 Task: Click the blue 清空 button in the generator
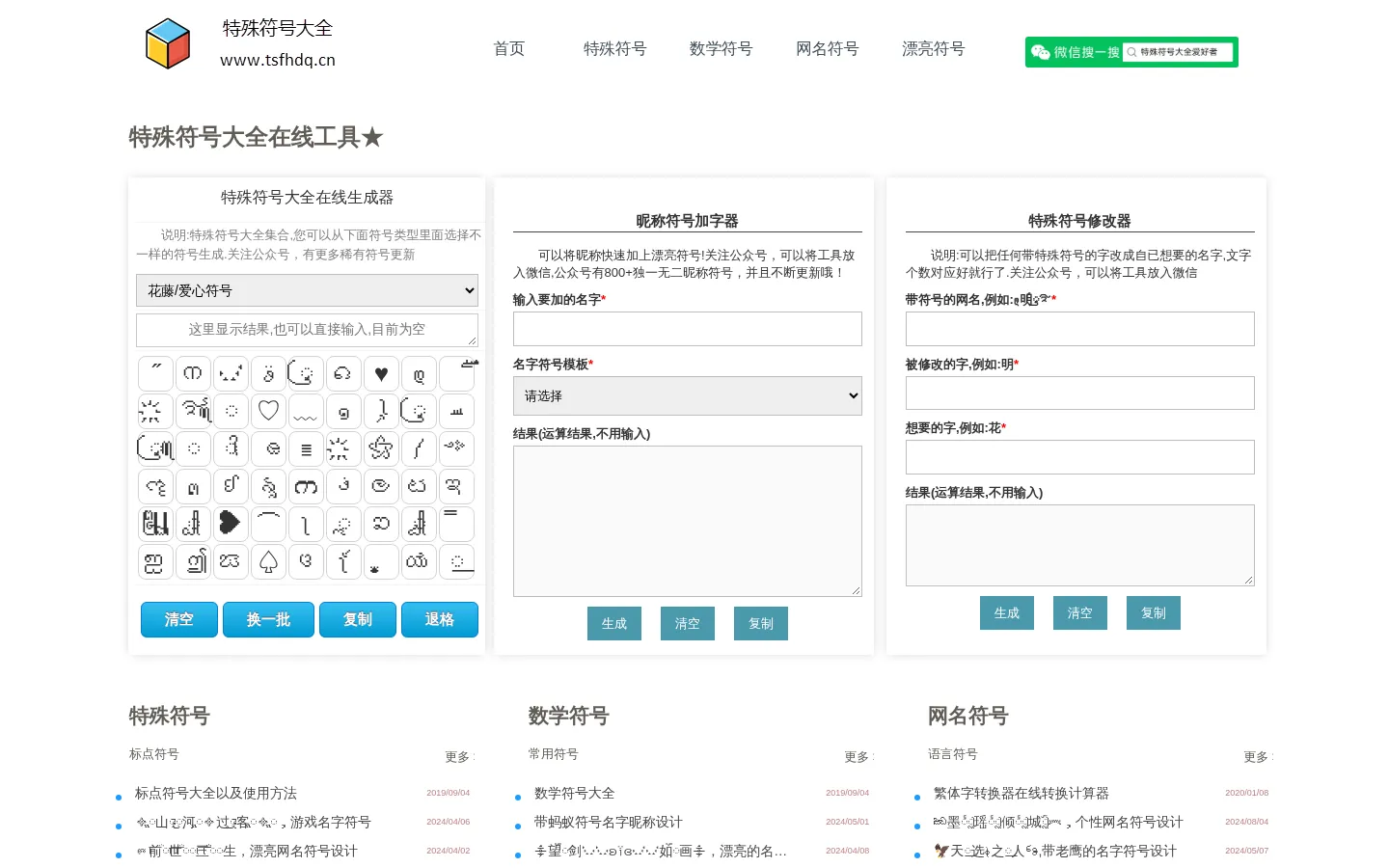pyautogui.click(x=179, y=619)
